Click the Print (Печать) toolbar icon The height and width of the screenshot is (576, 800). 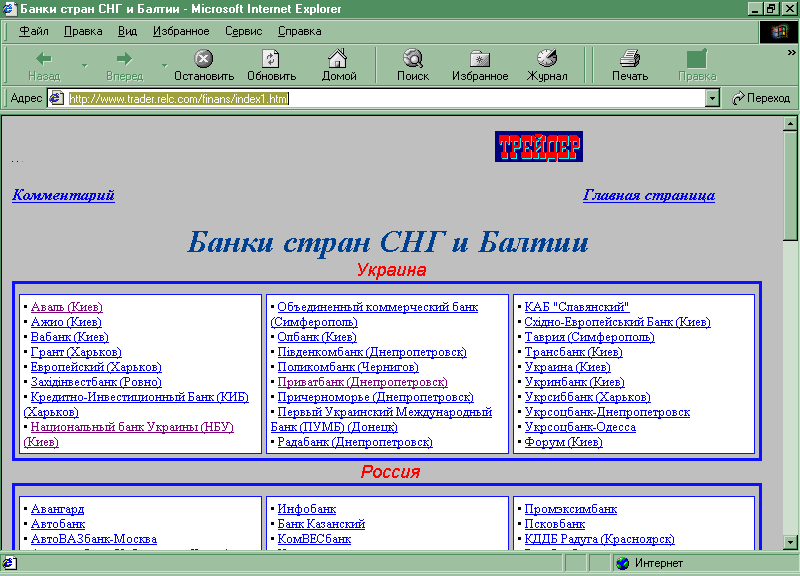[629, 59]
